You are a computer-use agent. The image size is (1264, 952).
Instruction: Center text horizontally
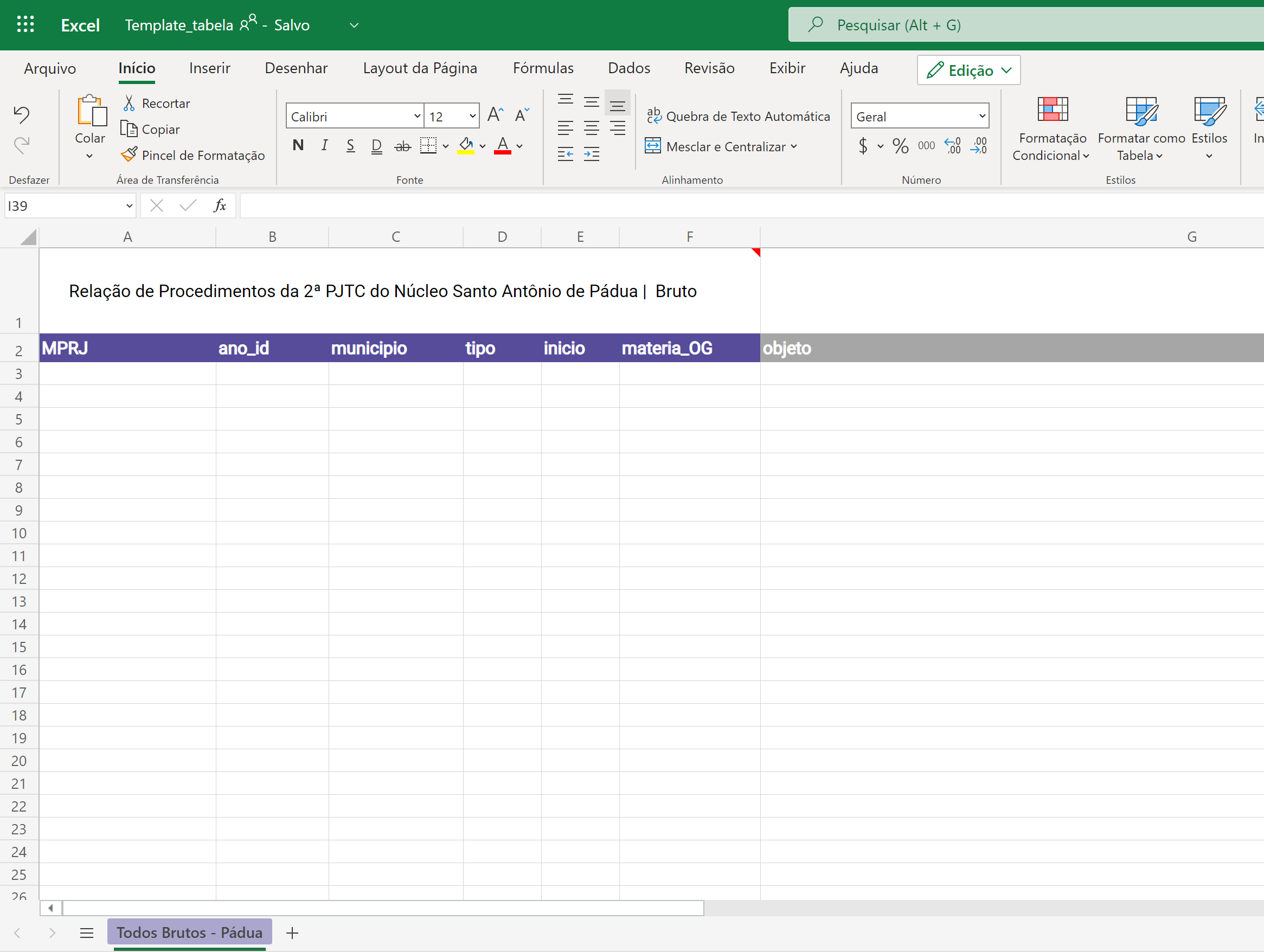point(592,128)
